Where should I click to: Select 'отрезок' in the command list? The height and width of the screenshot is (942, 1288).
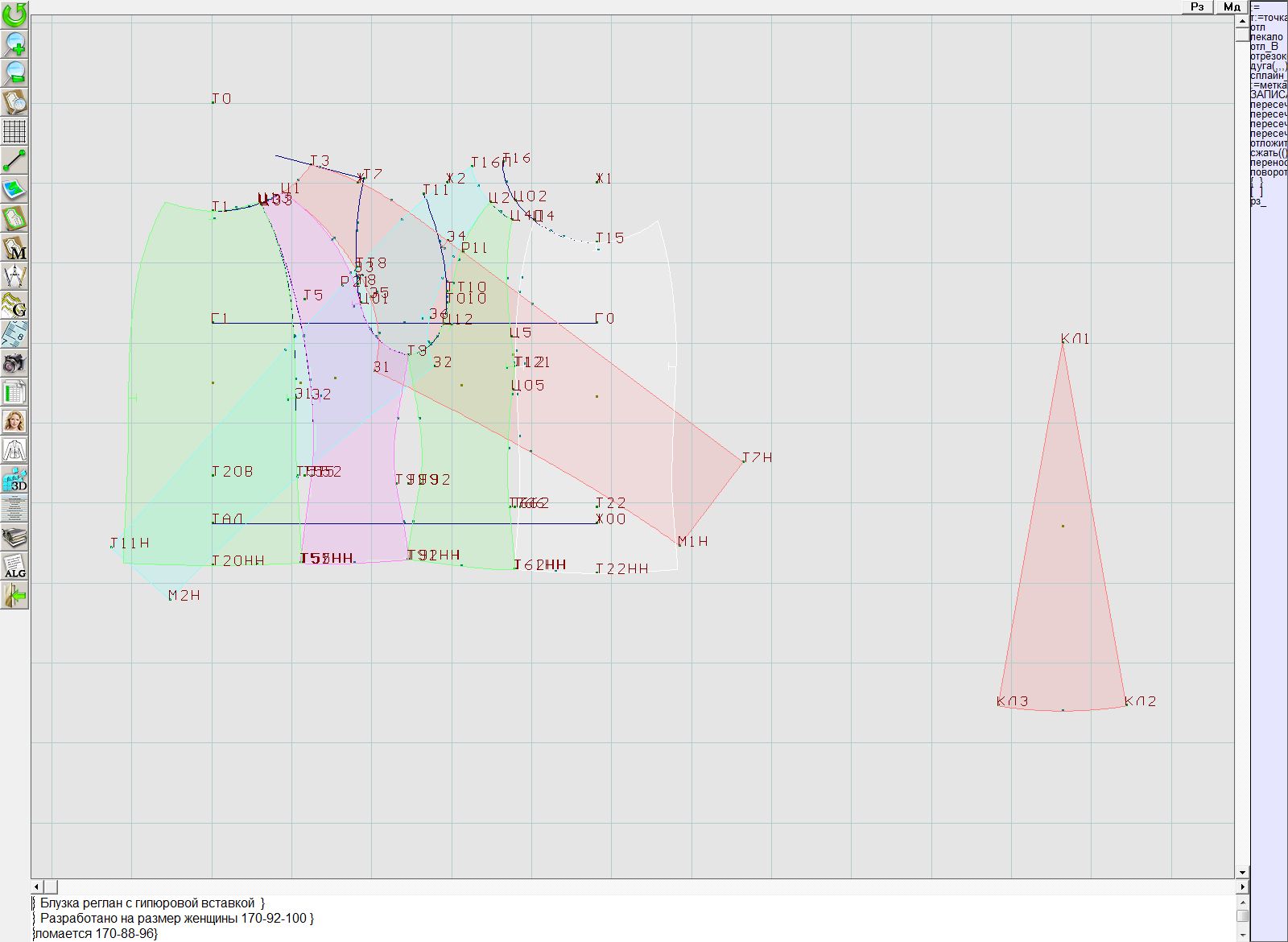point(1268,56)
